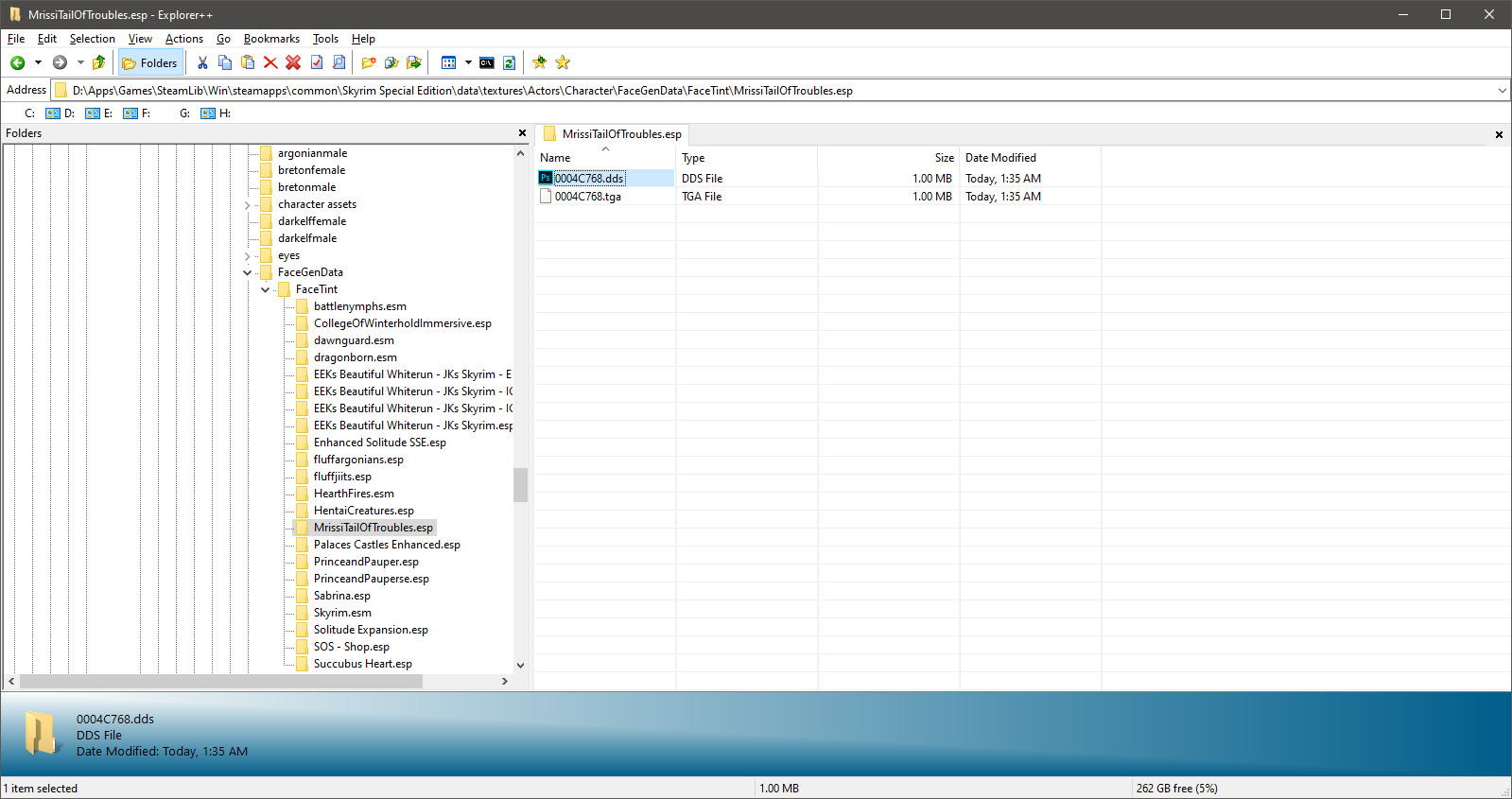This screenshot has height=799, width=1512.
Task: Select the Solitude Expansion.esp folder
Action: point(371,630)
